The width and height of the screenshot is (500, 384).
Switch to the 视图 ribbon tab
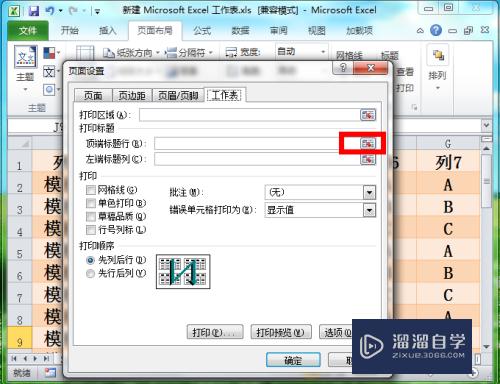click(x=316, y=31)
